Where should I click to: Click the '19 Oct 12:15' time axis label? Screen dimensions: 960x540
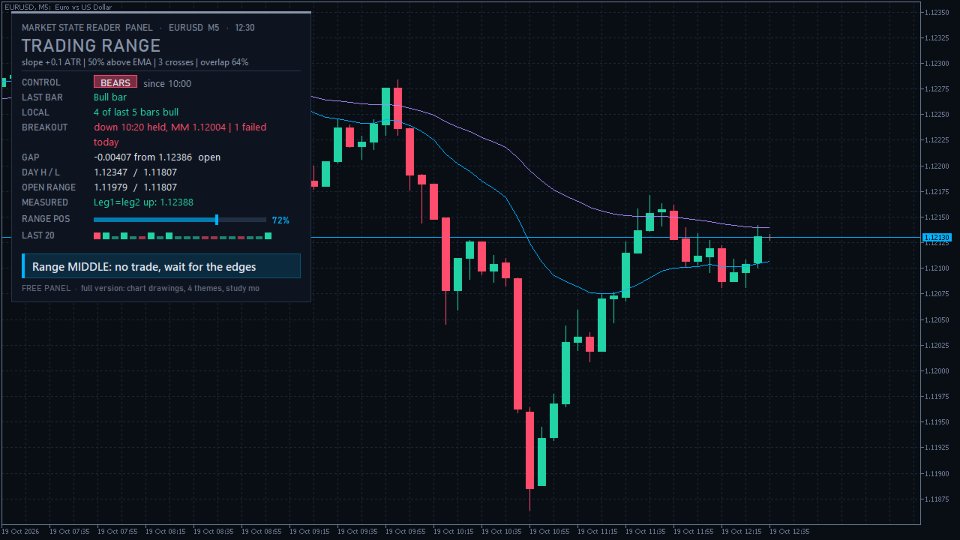(741, 531)
